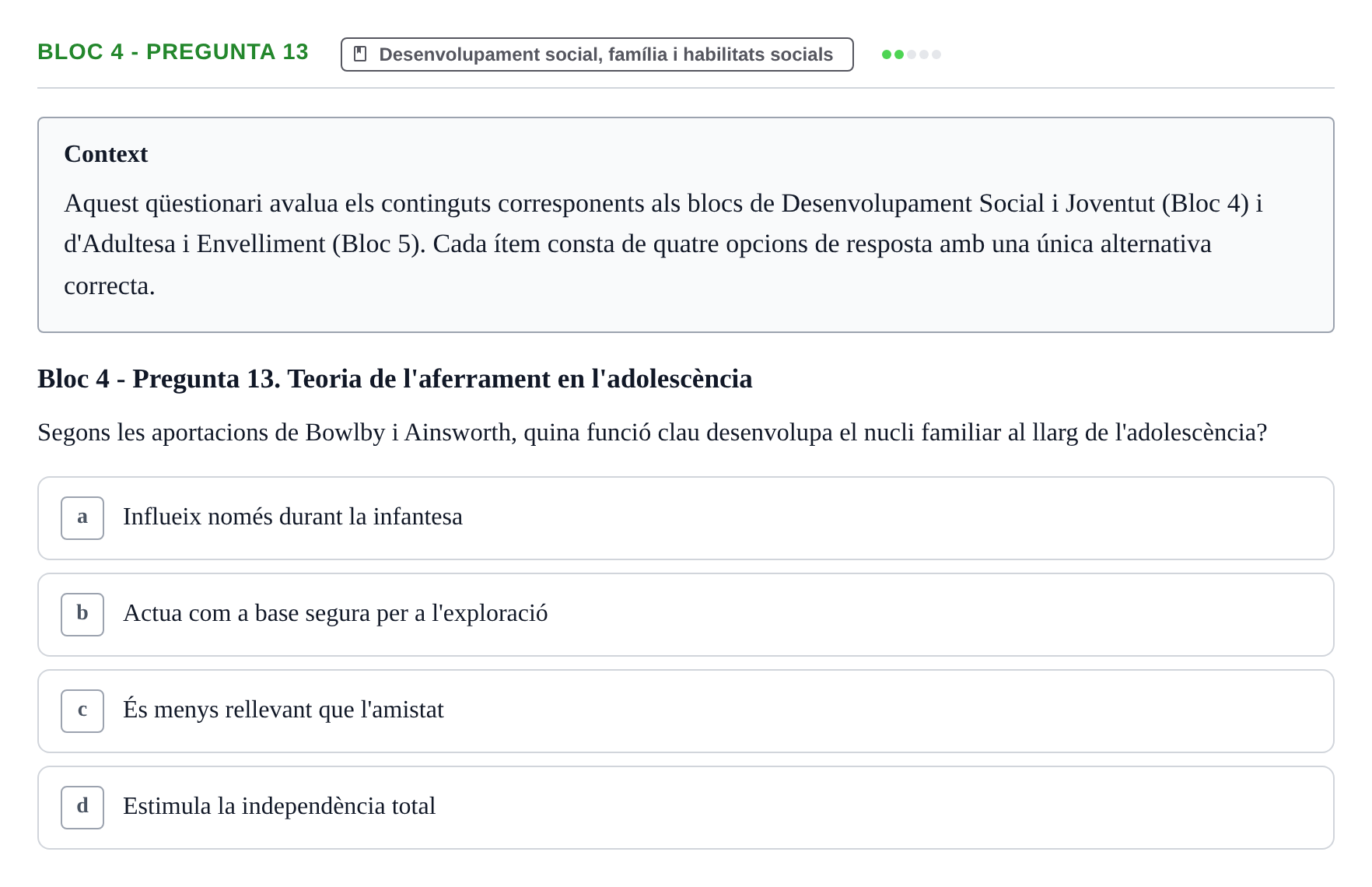Click the difficulty dots indicator
Screen dimensions: 1372x887
[912, 54]
